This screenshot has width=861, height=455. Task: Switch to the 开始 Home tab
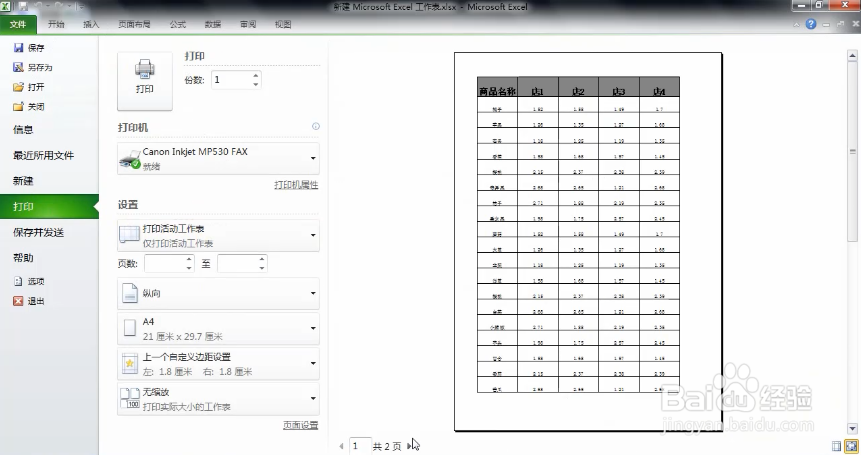[56, 24]
